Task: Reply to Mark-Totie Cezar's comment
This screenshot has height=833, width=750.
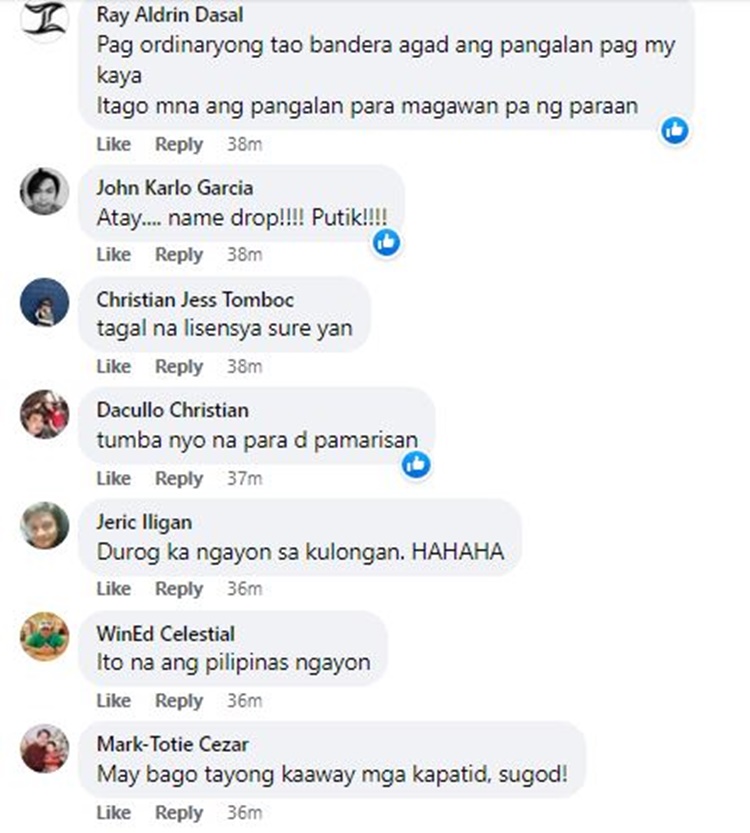Action: coord(179,813)
